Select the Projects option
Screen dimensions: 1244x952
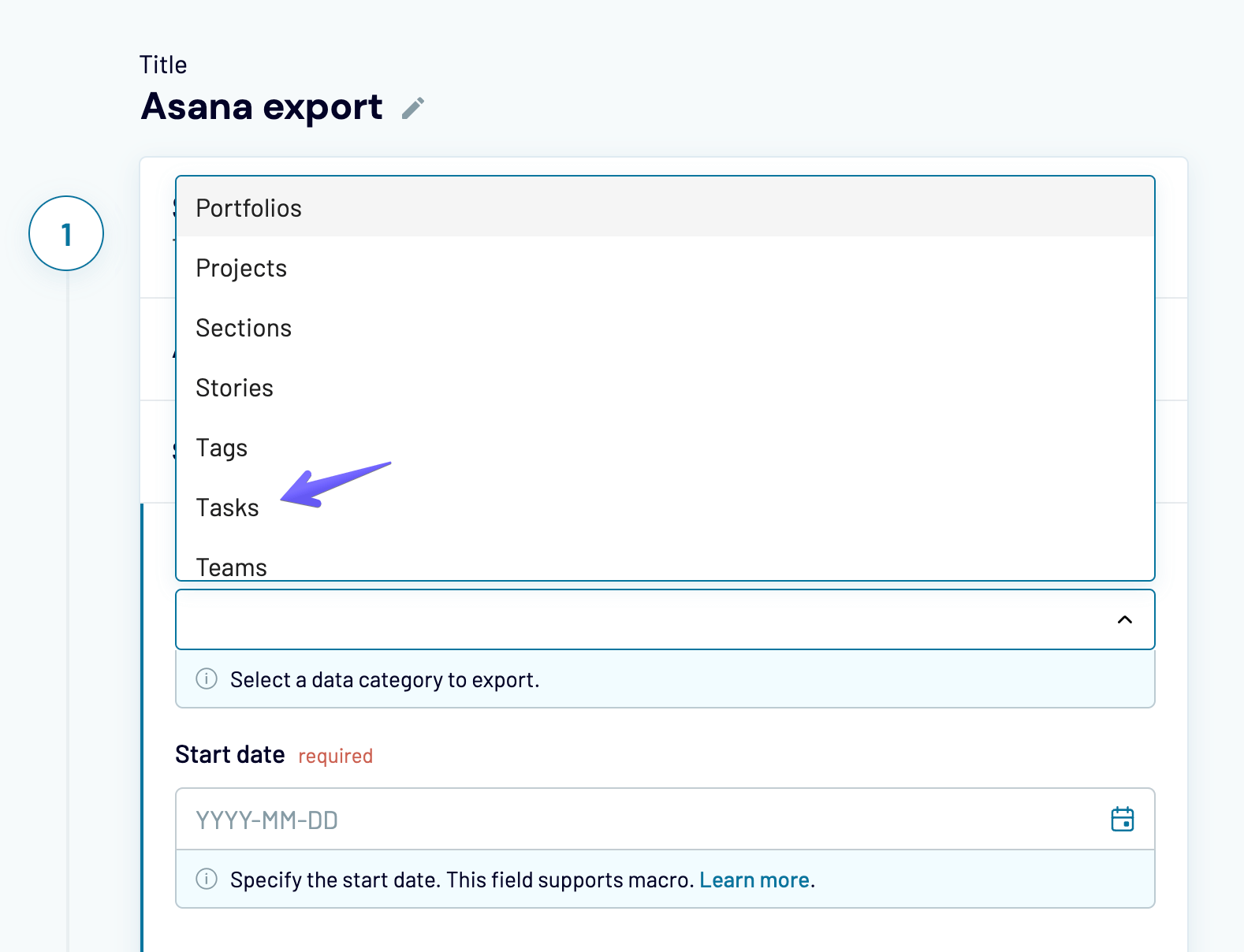click(241, 268)
